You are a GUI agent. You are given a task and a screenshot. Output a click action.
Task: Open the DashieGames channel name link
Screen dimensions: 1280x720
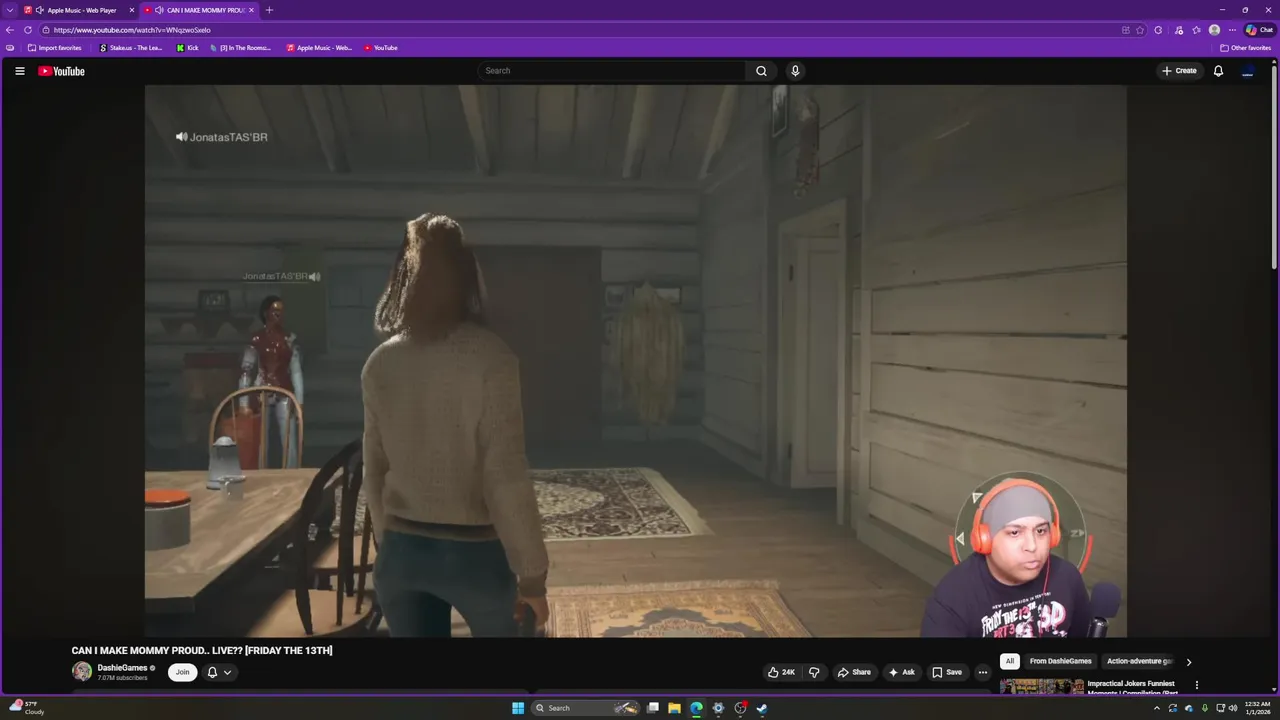click(x=122, y=667)
